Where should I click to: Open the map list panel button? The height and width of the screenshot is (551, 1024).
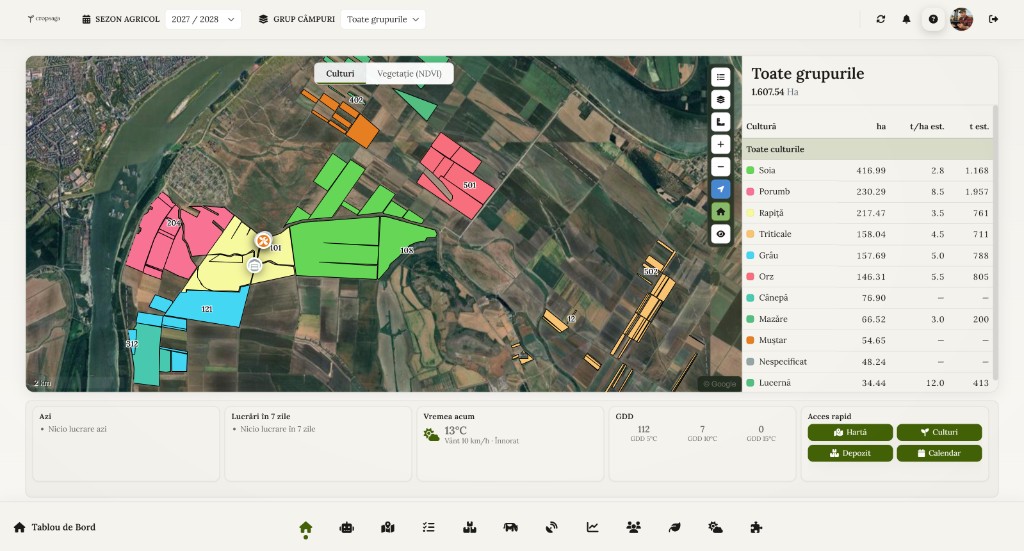720,77
